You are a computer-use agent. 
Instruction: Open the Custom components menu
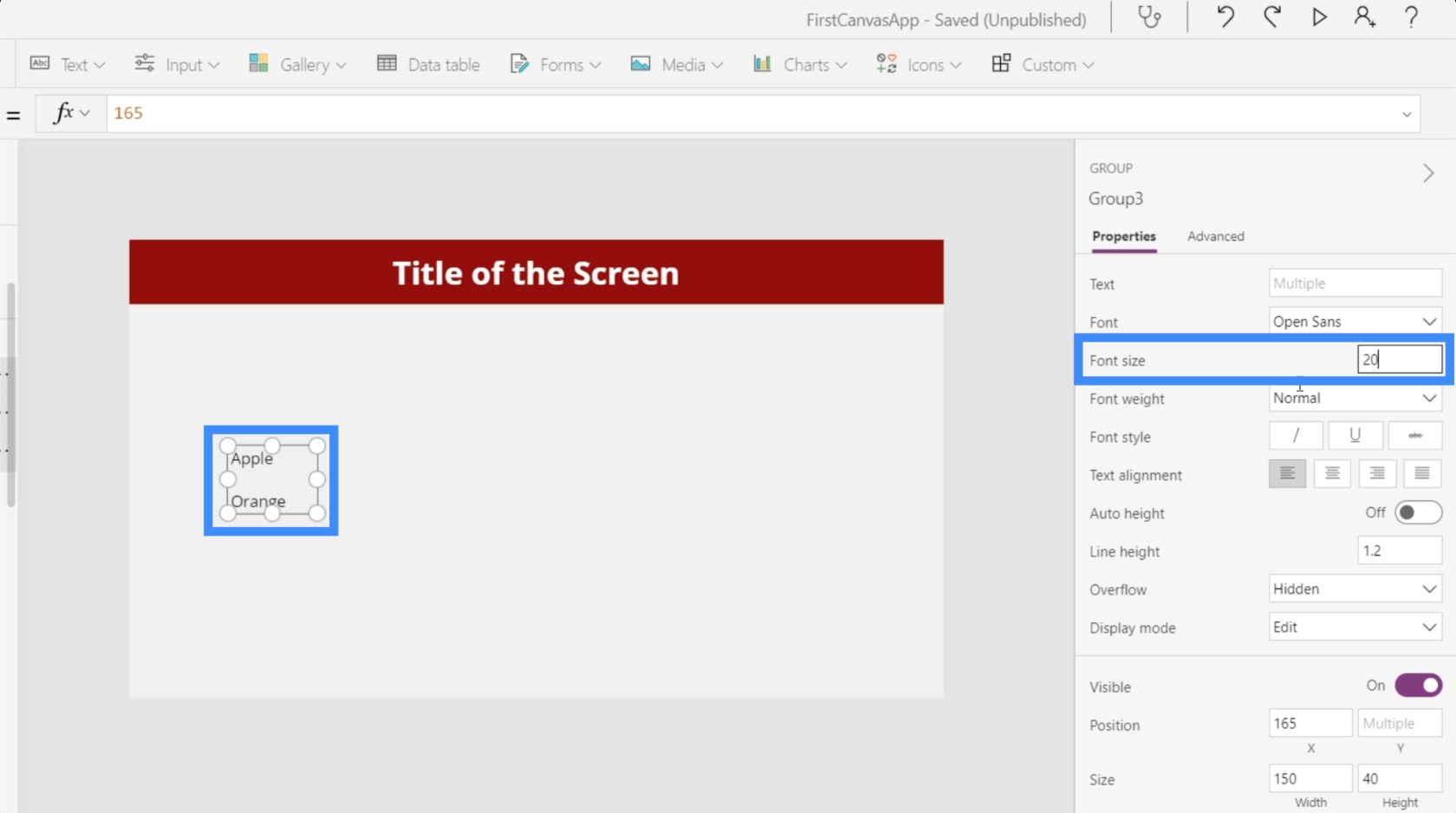(1043, 64)
